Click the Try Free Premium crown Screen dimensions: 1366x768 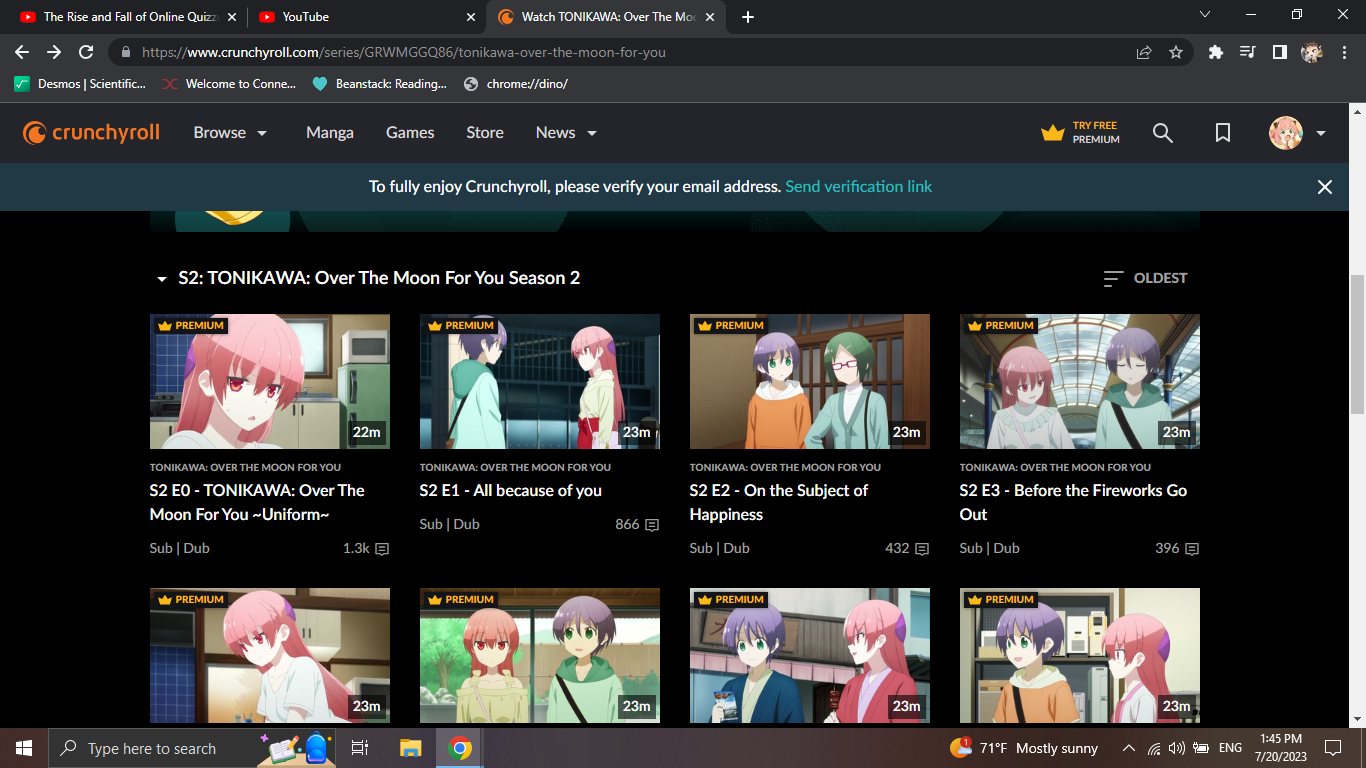point(1052,133)
